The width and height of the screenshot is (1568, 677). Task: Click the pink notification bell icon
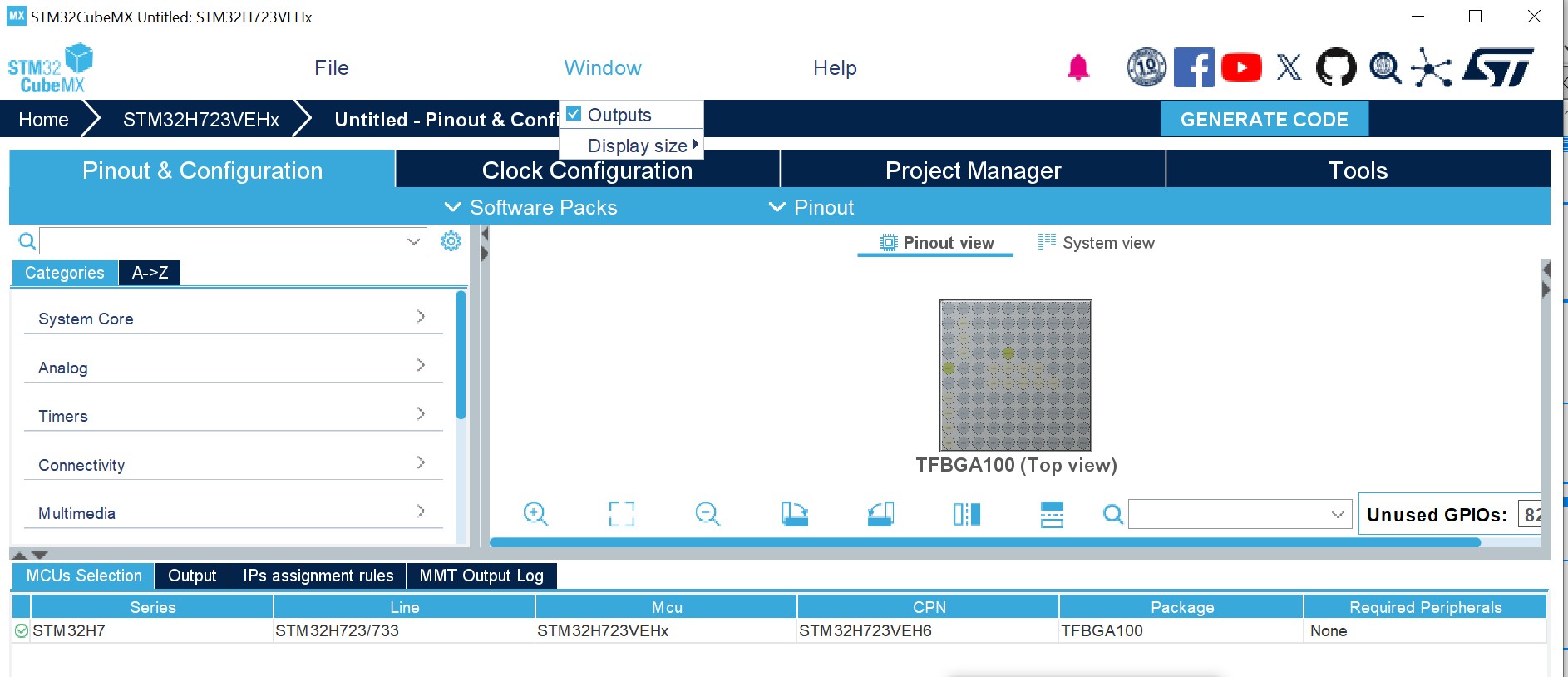(x=1078, y=67)
